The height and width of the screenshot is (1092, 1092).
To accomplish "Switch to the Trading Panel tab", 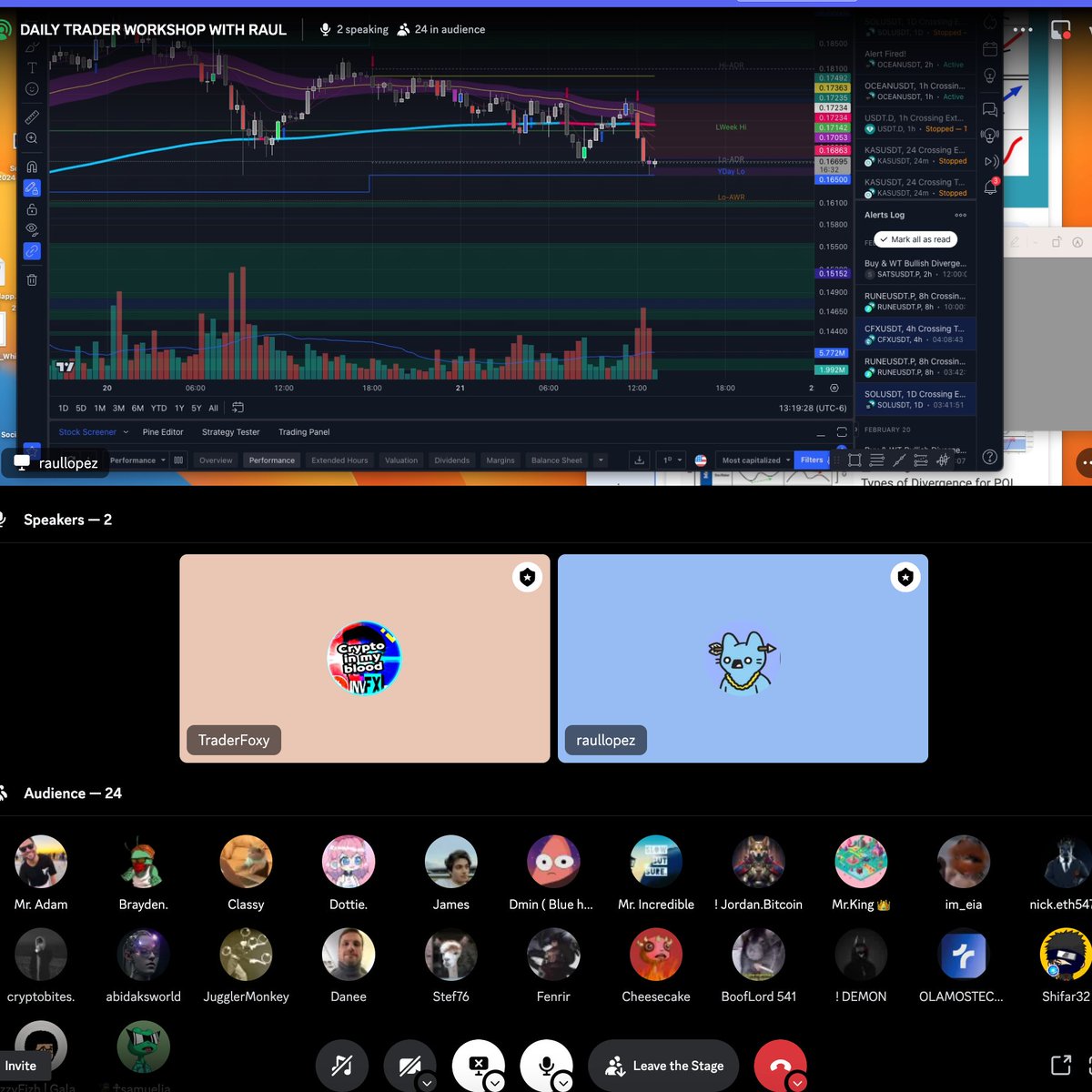I will pyautogui.click(x=304, y=432).
